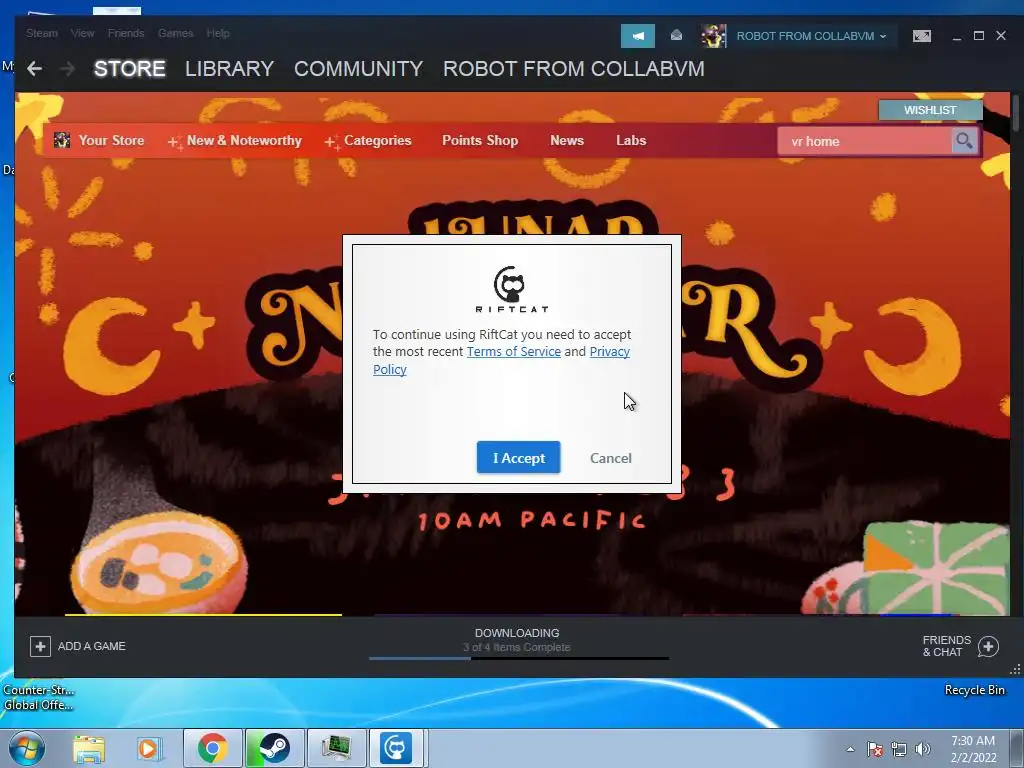Screen dimensions: 1024x768
Task: Switch to Big Picture mode icon
Action: [922, 36]
